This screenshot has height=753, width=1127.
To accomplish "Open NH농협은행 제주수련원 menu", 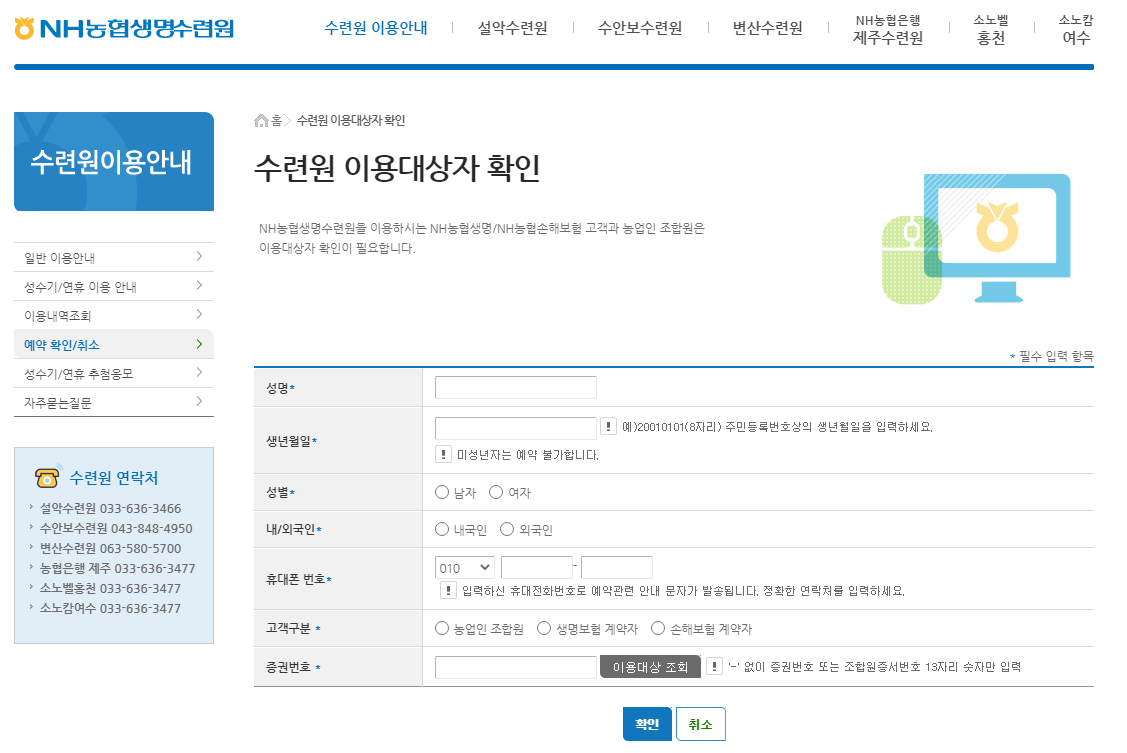I will point(888,29).
